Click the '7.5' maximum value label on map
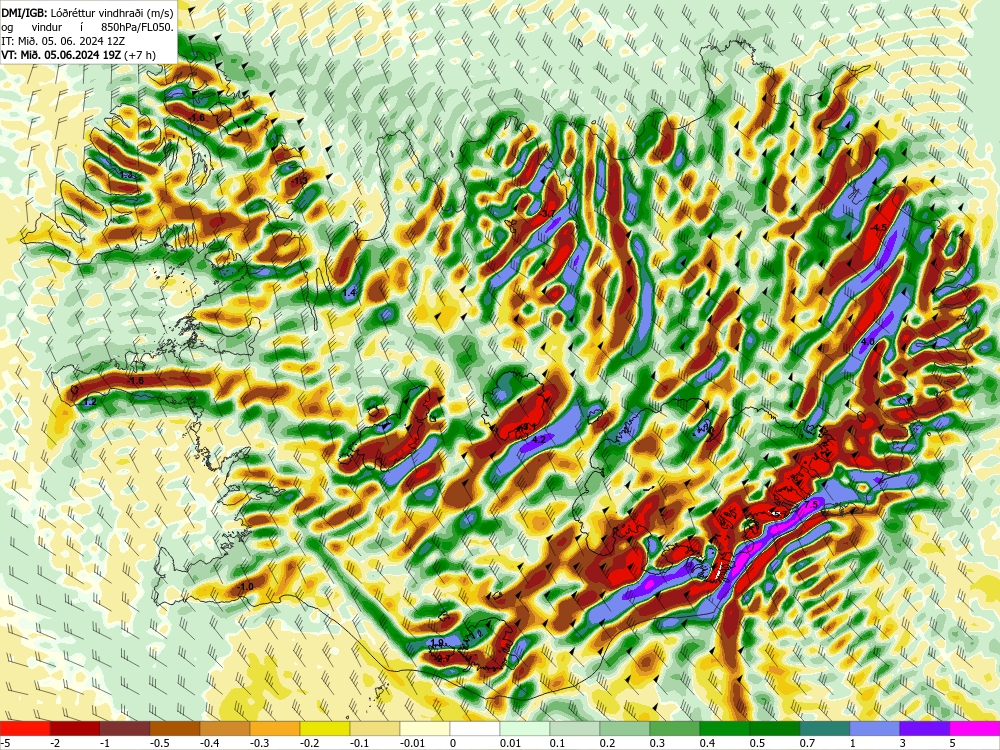The width and height of the screenshot is (1000, 750). [811, 504]
